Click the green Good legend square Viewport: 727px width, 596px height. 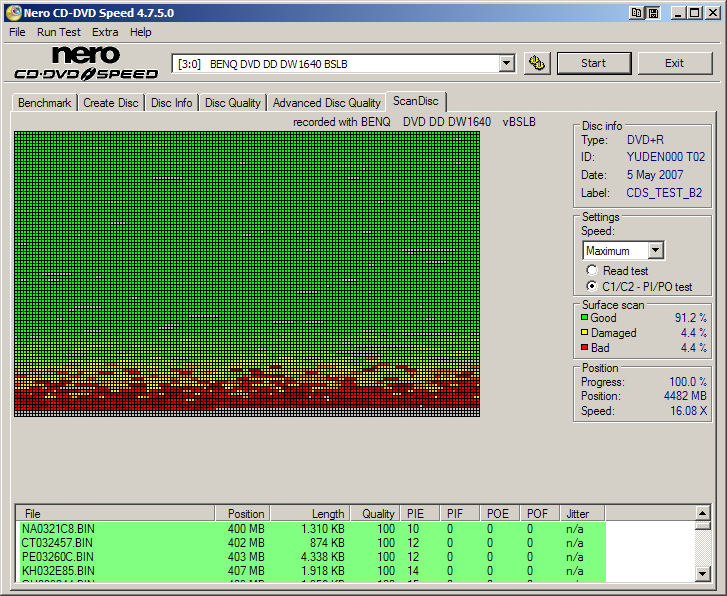tap(584, 318)
